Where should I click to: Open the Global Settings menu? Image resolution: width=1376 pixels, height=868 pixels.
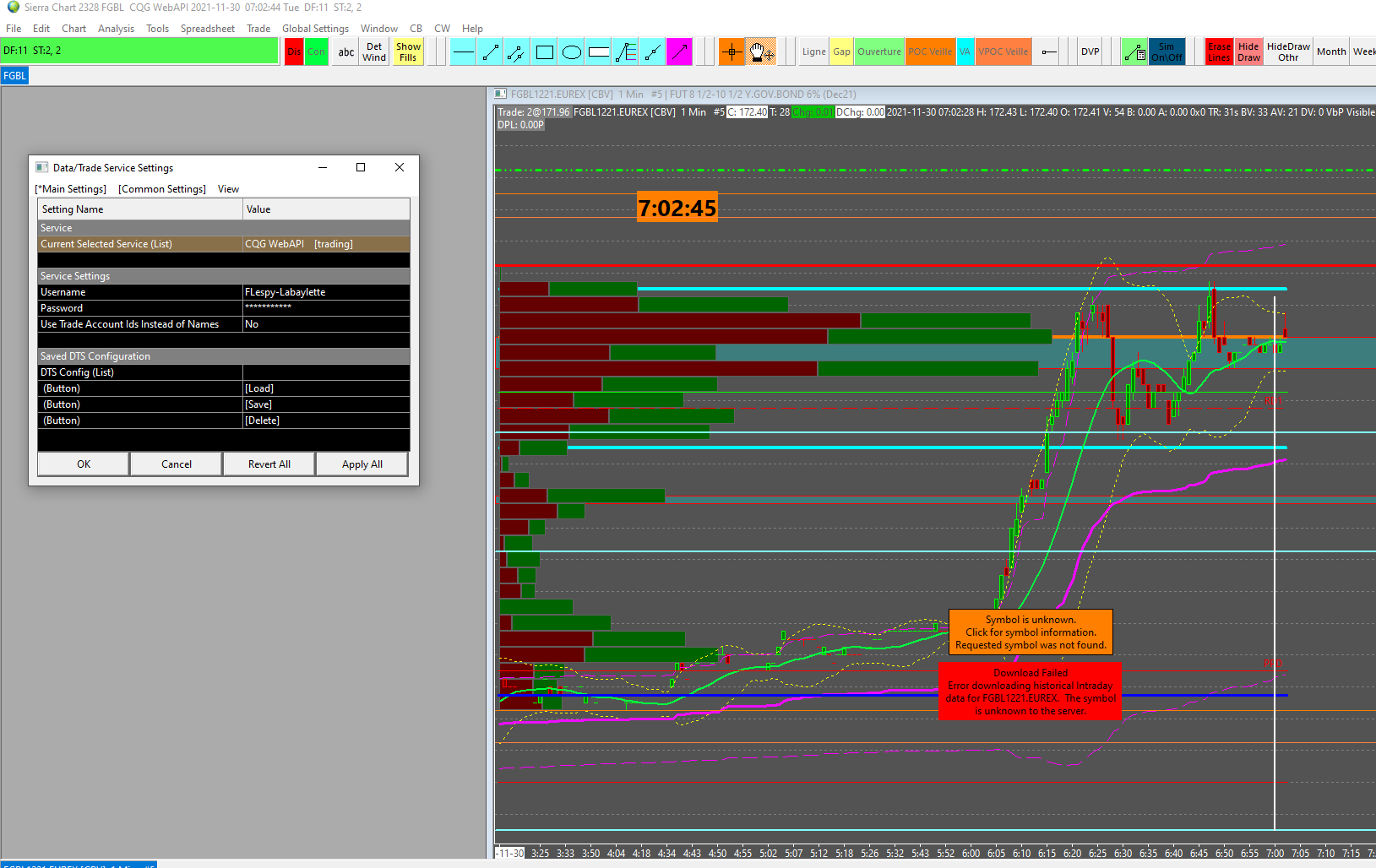point(315,29)
